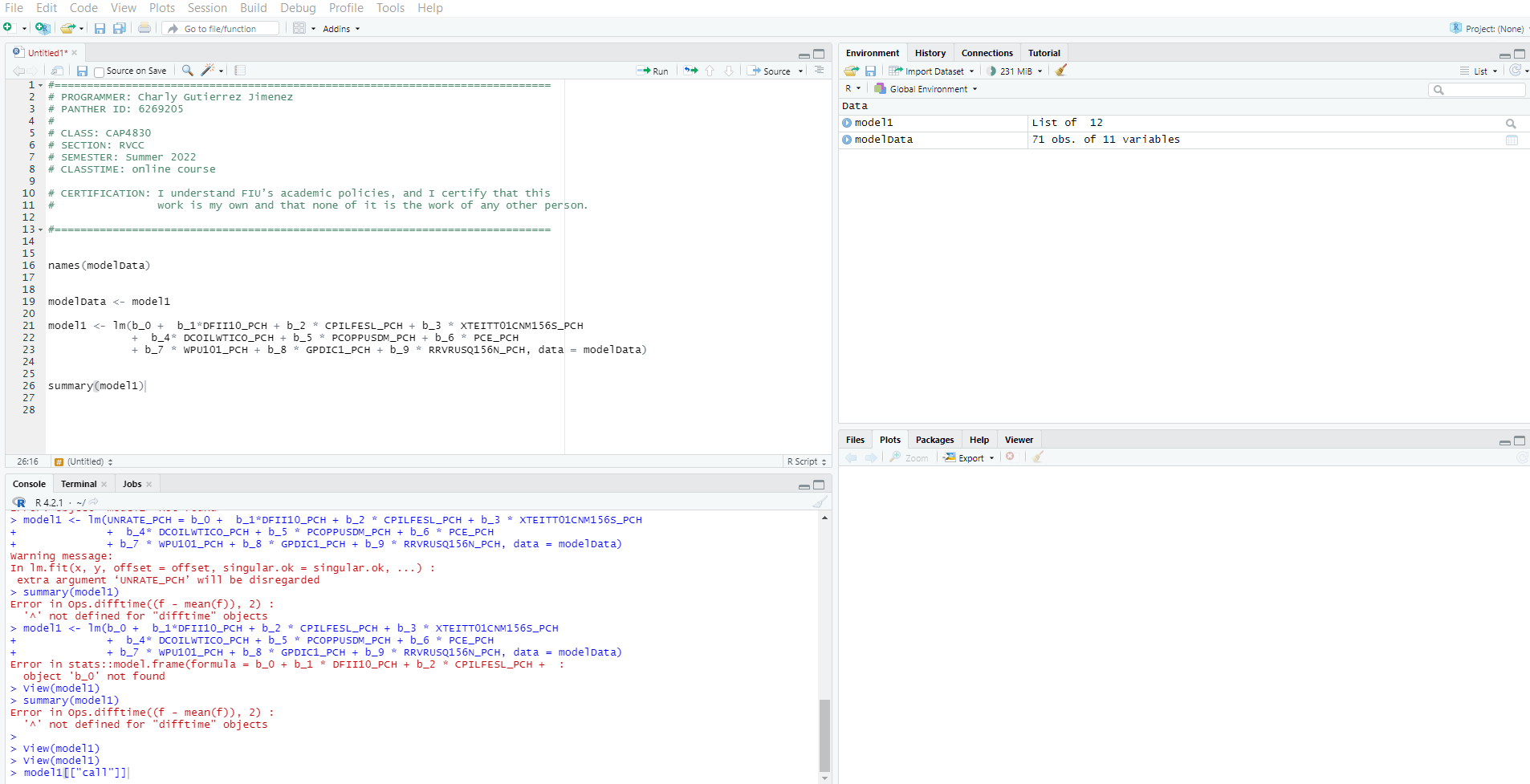Click the code tools magic wand icon
The height and width of the screenshot is (784, 1530).
pyautogui.click(x=207, y=71)
